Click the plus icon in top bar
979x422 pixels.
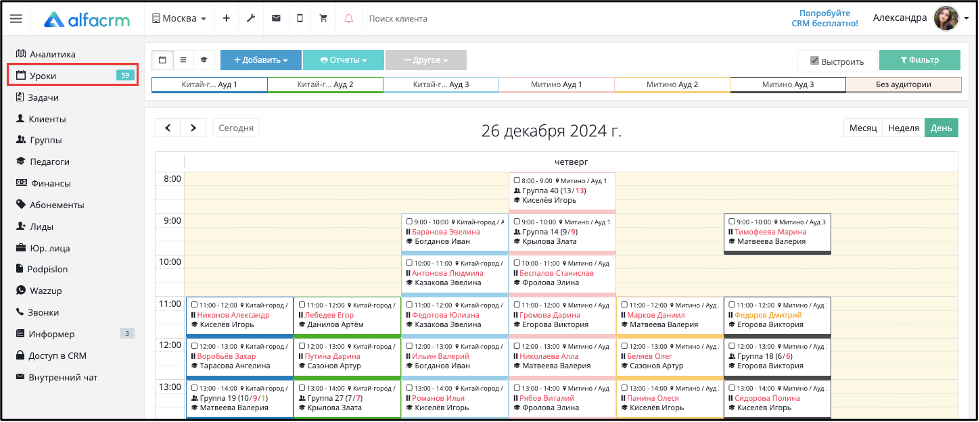226,19
